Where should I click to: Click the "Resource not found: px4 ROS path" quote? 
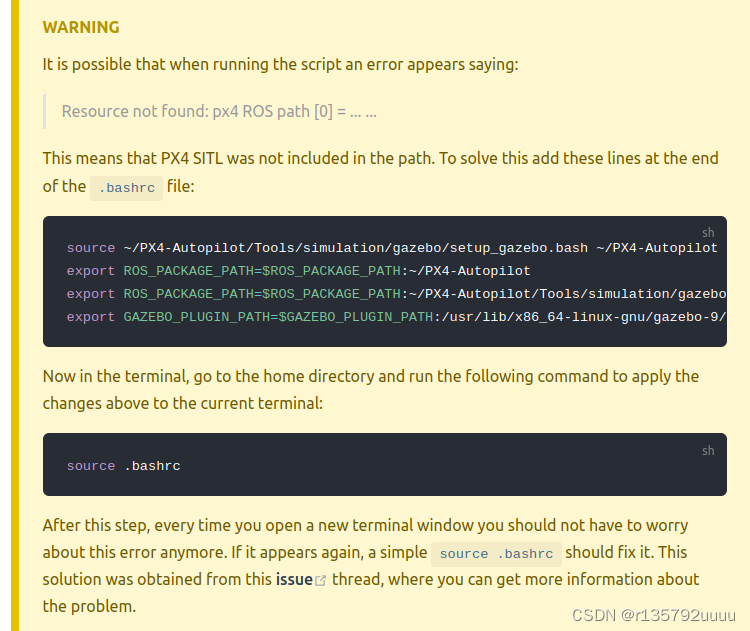point(219,111)
